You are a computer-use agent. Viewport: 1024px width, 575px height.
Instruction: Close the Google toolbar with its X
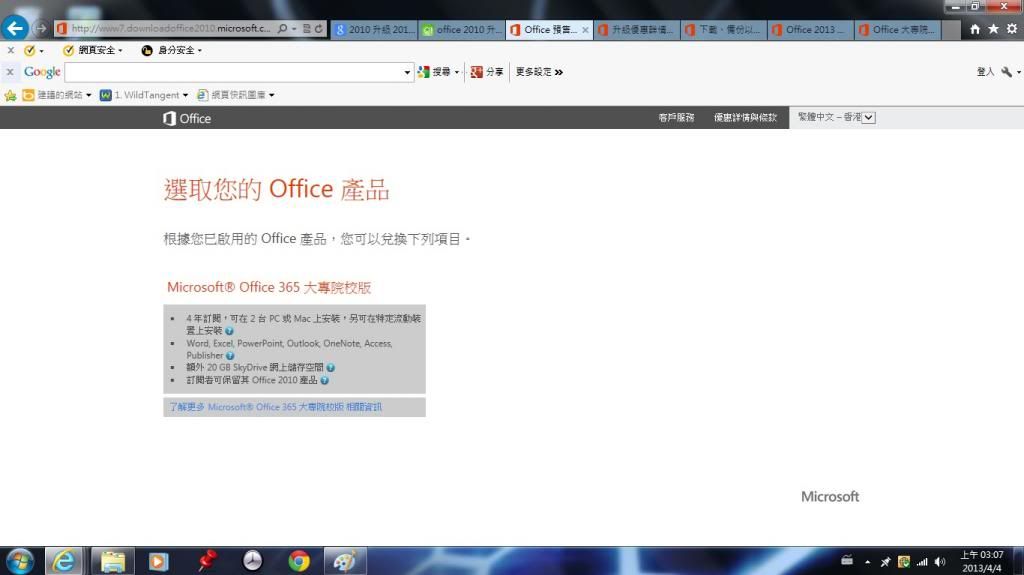(10, 72)
